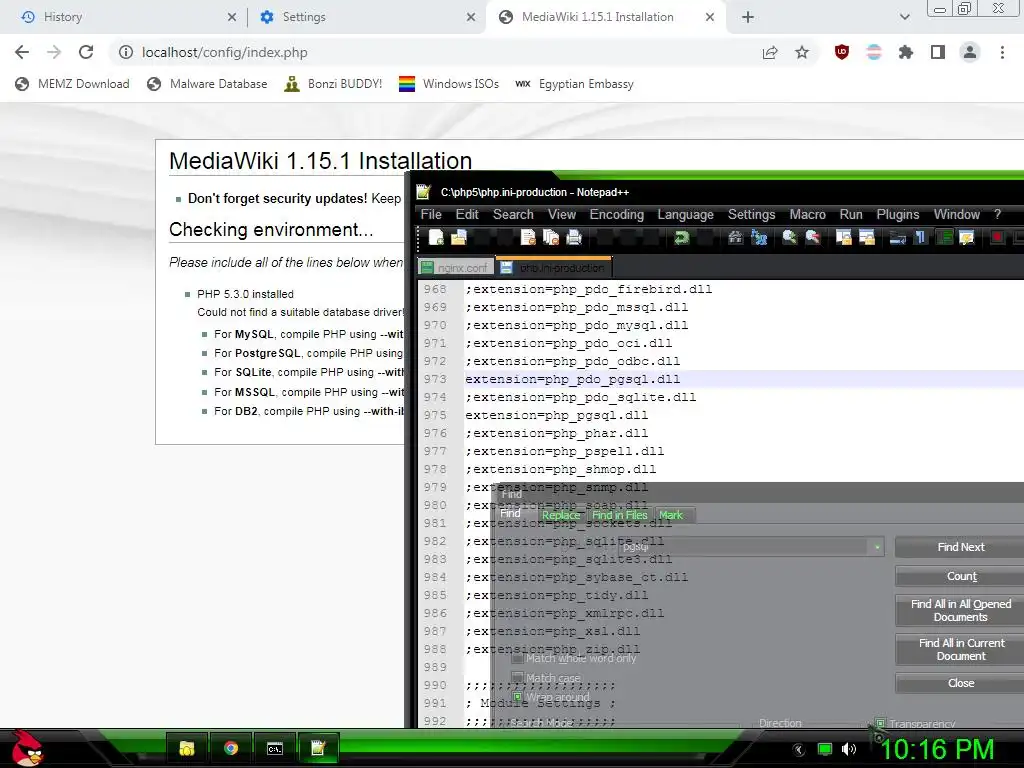Open the MEMZ Download bookmark

point(72,84)
